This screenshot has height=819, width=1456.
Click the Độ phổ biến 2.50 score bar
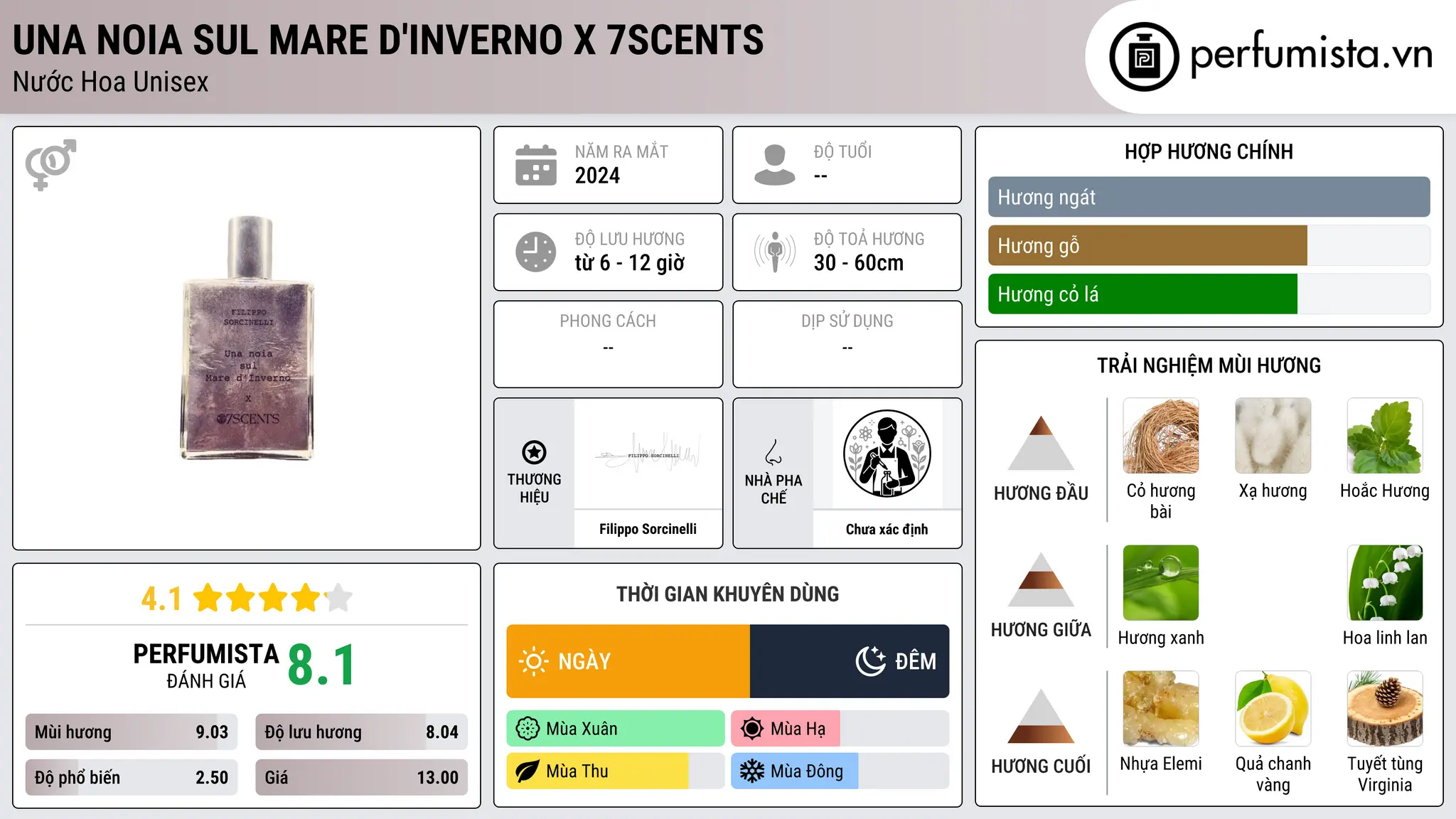click(132, 778)
